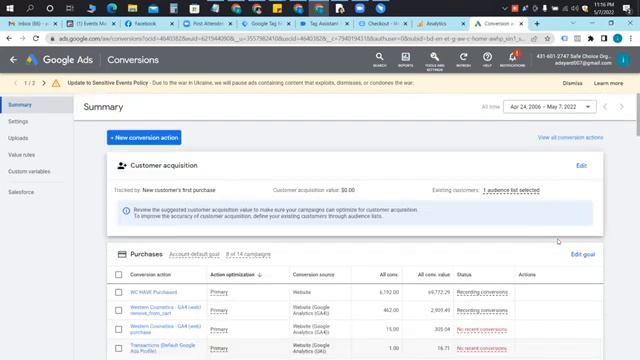640x360 pixels.
Task: Go to next date range arrow
Action: coord(622,107)
